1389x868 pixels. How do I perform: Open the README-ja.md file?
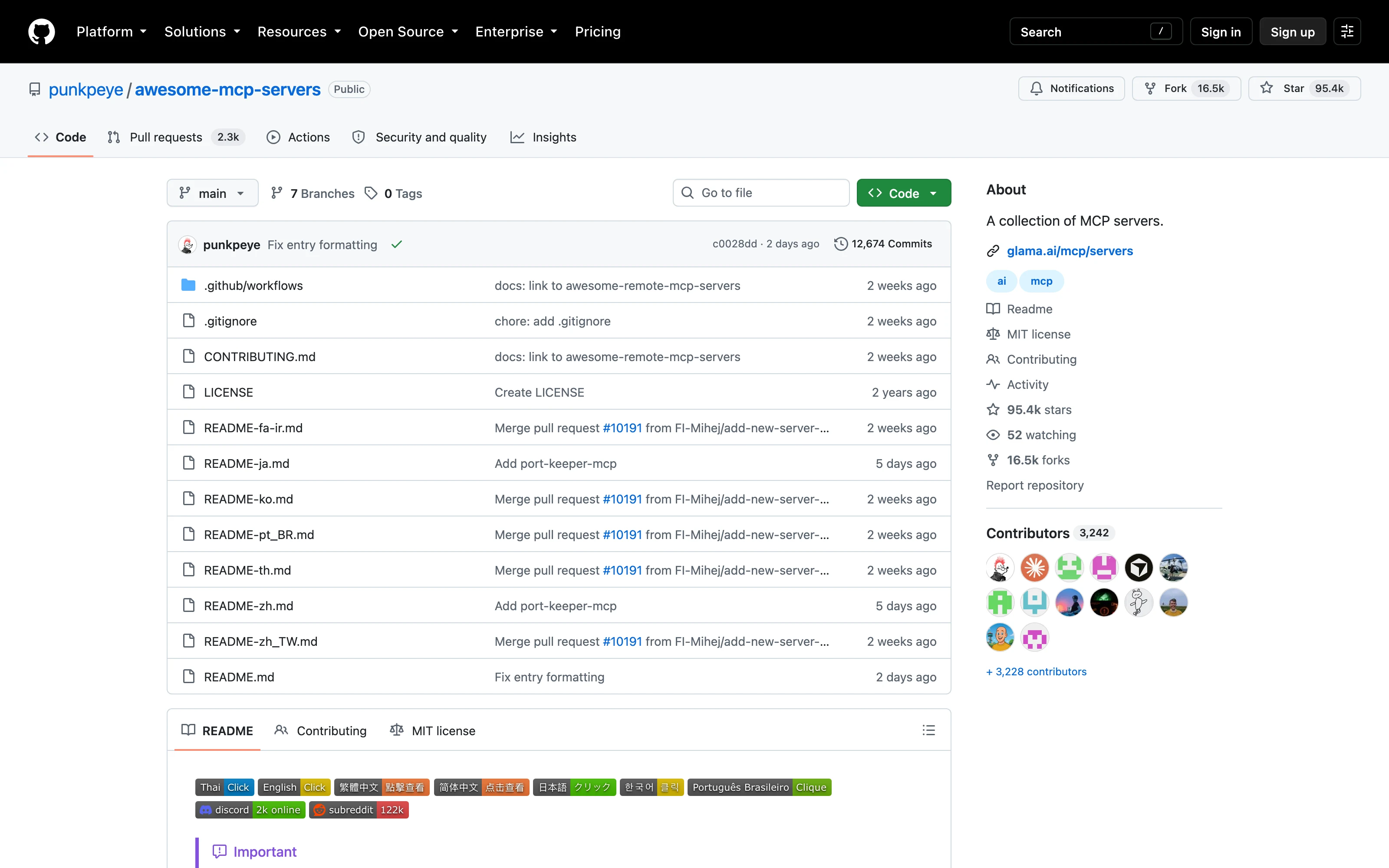click(247, 463)
